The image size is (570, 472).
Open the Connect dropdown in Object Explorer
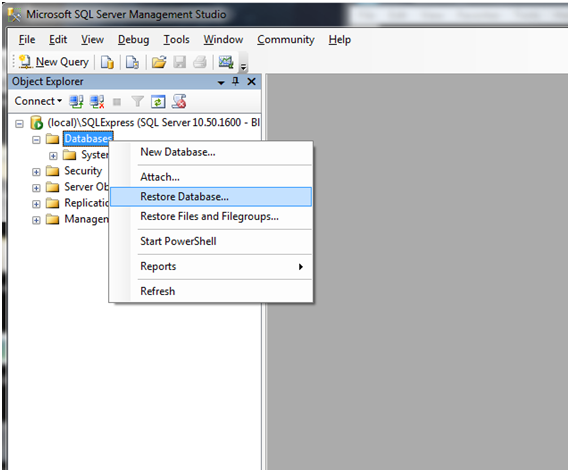pos(38,101)
